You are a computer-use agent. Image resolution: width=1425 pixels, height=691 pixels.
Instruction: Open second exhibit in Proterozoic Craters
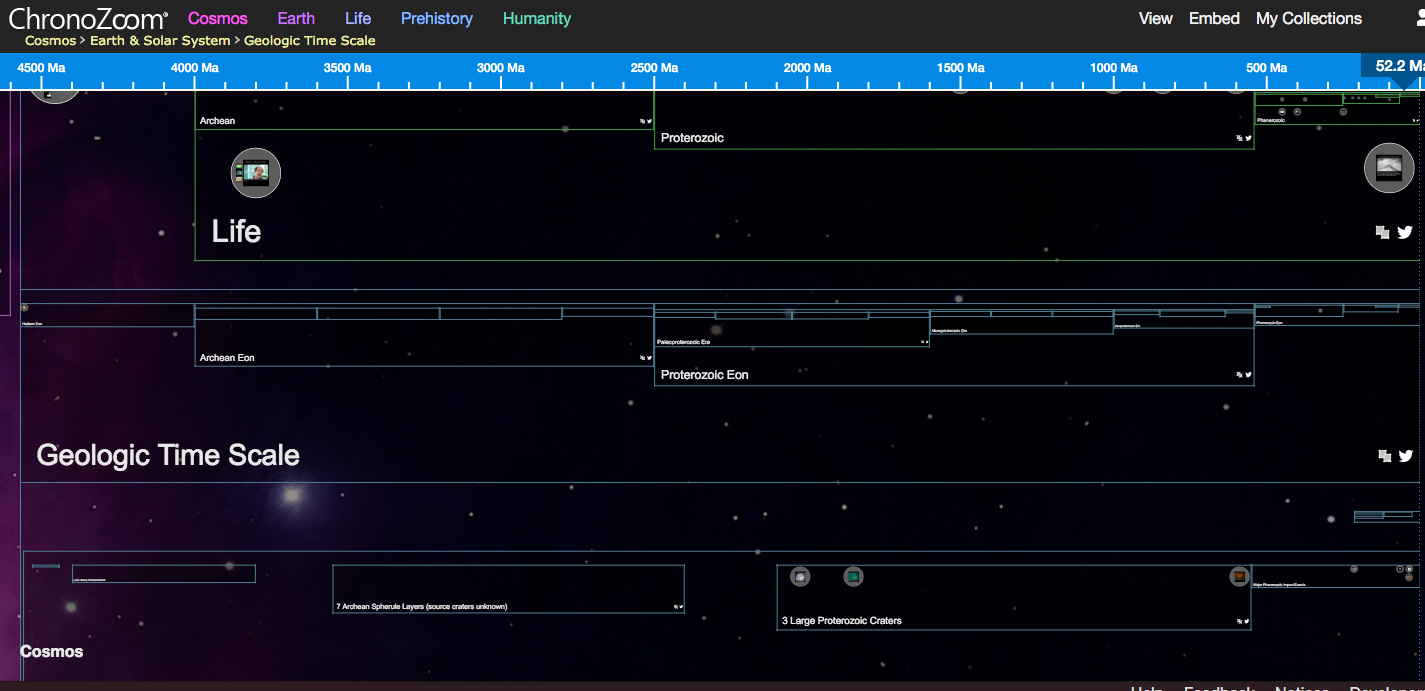coord(853,576)
